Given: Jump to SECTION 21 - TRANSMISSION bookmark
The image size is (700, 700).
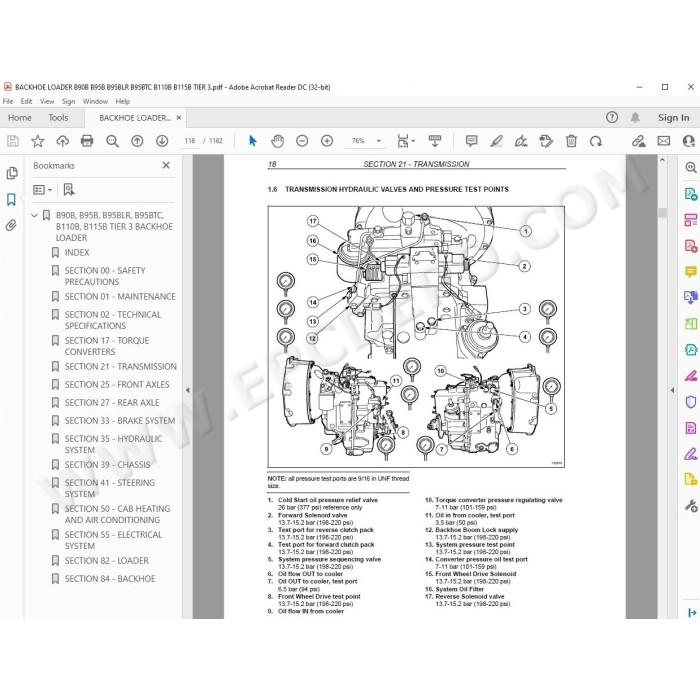Looking at the screenshot, I should 121,367.
